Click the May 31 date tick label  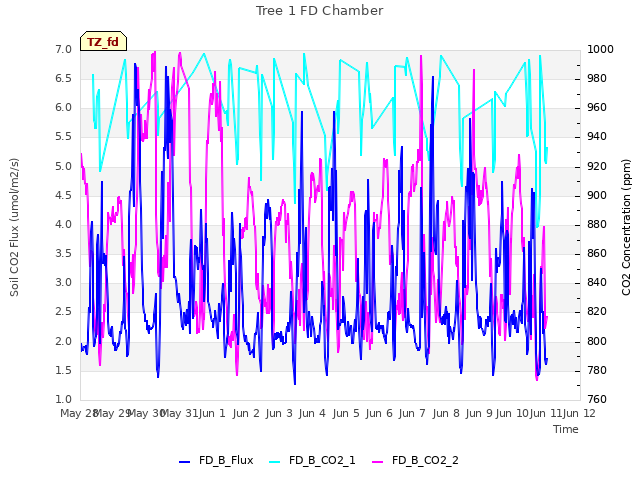point(179,413)
